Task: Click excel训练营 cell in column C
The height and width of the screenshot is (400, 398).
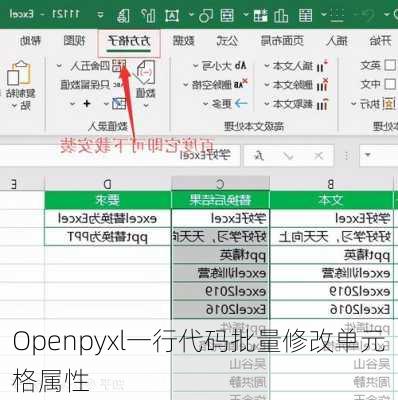Action: [x=220, y=273]
